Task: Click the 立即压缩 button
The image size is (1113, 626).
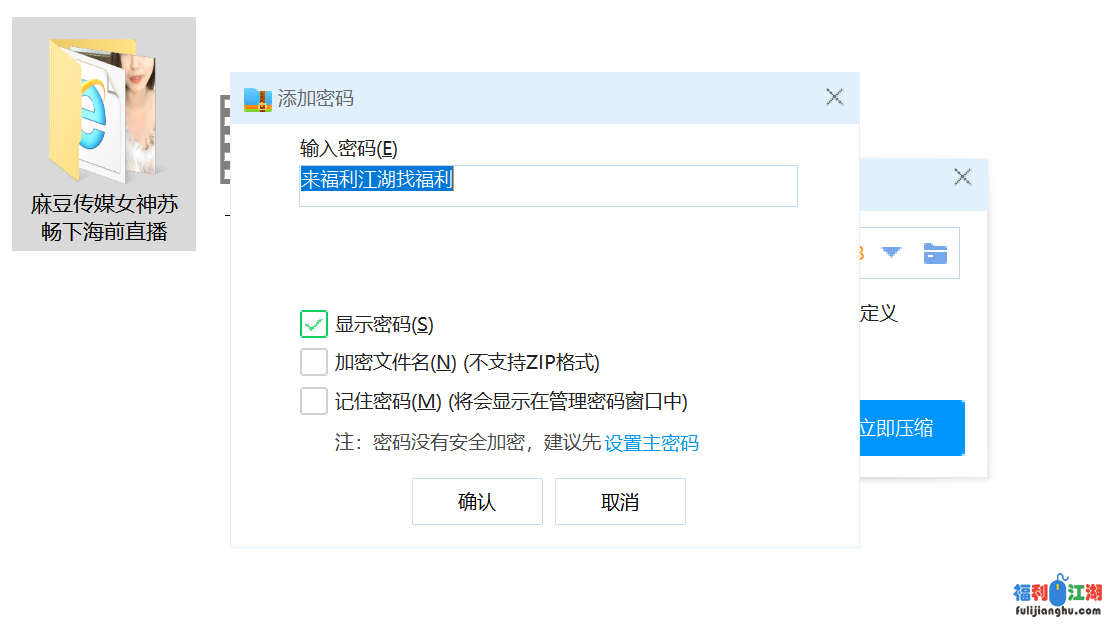Action: point(910,428)
